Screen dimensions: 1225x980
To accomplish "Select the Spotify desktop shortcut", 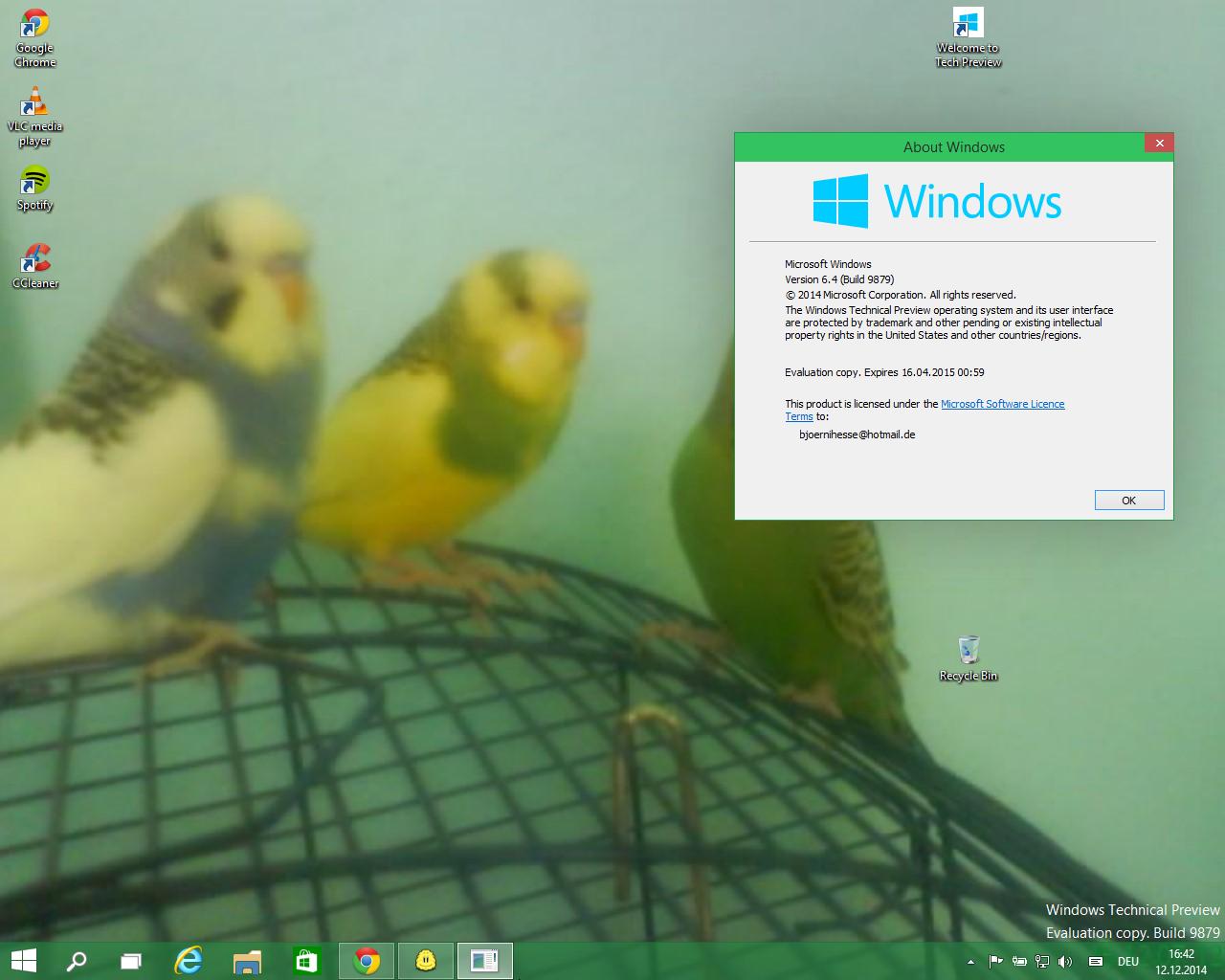I will pyautogui.click(x=35, y=188).
